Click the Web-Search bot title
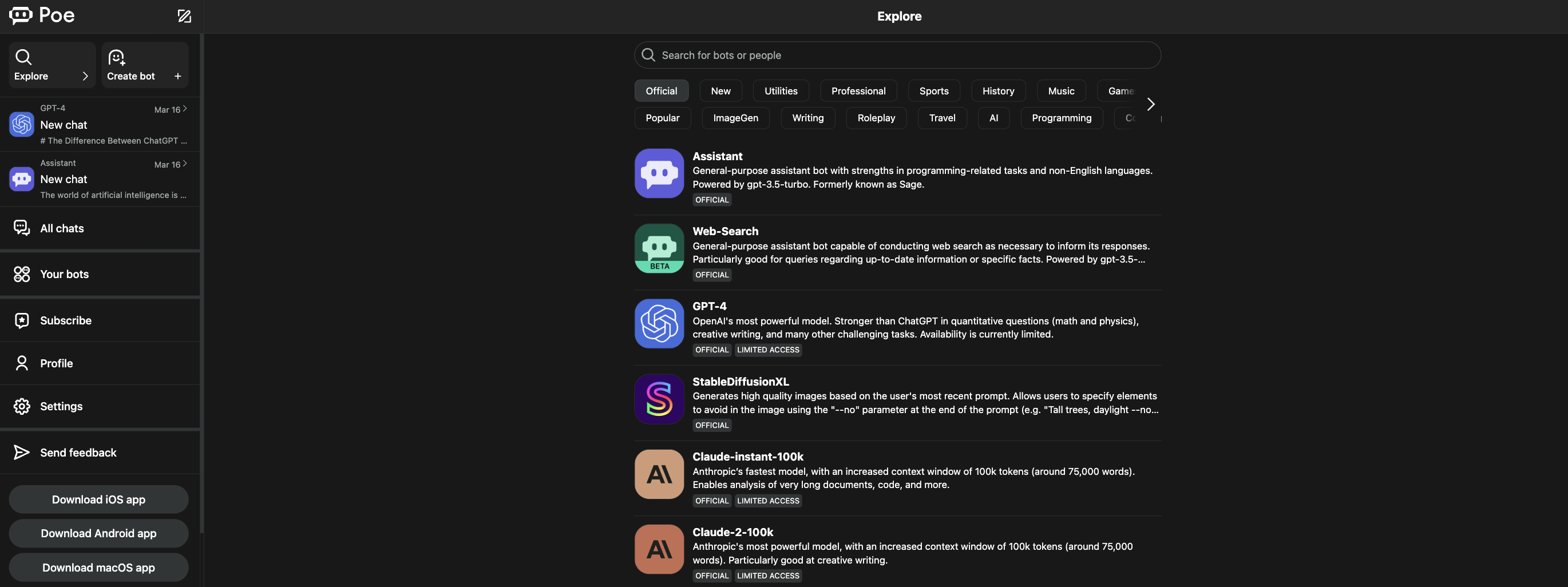 click(x=725, y=231)
